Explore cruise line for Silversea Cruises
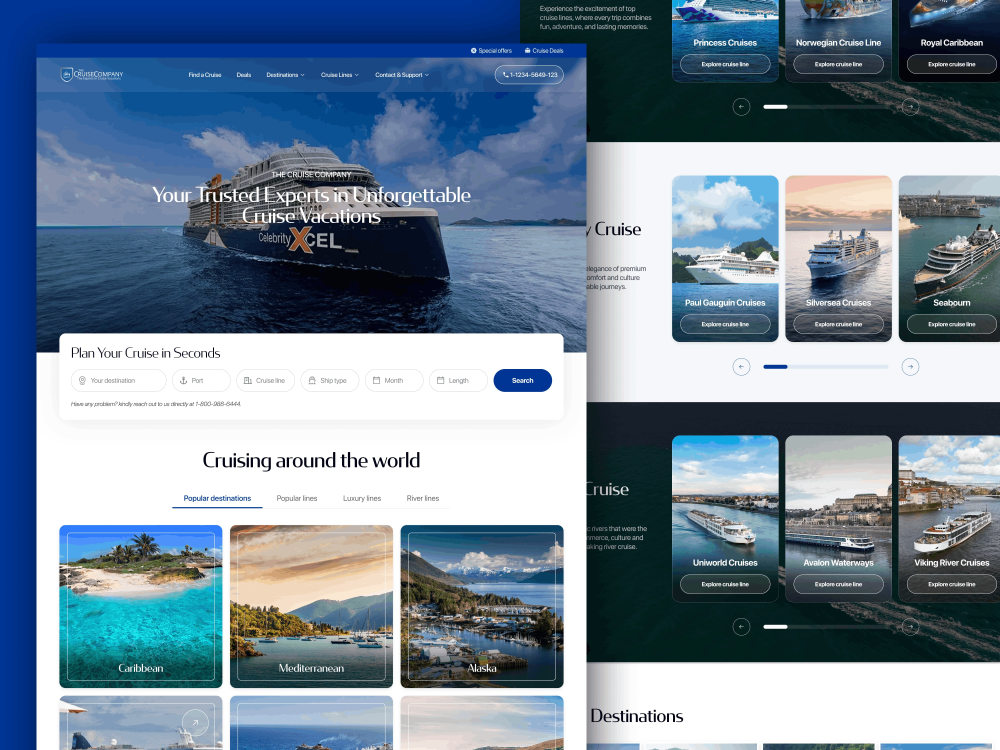Screen dimensions: 1000x750 [x=838, y=324]
